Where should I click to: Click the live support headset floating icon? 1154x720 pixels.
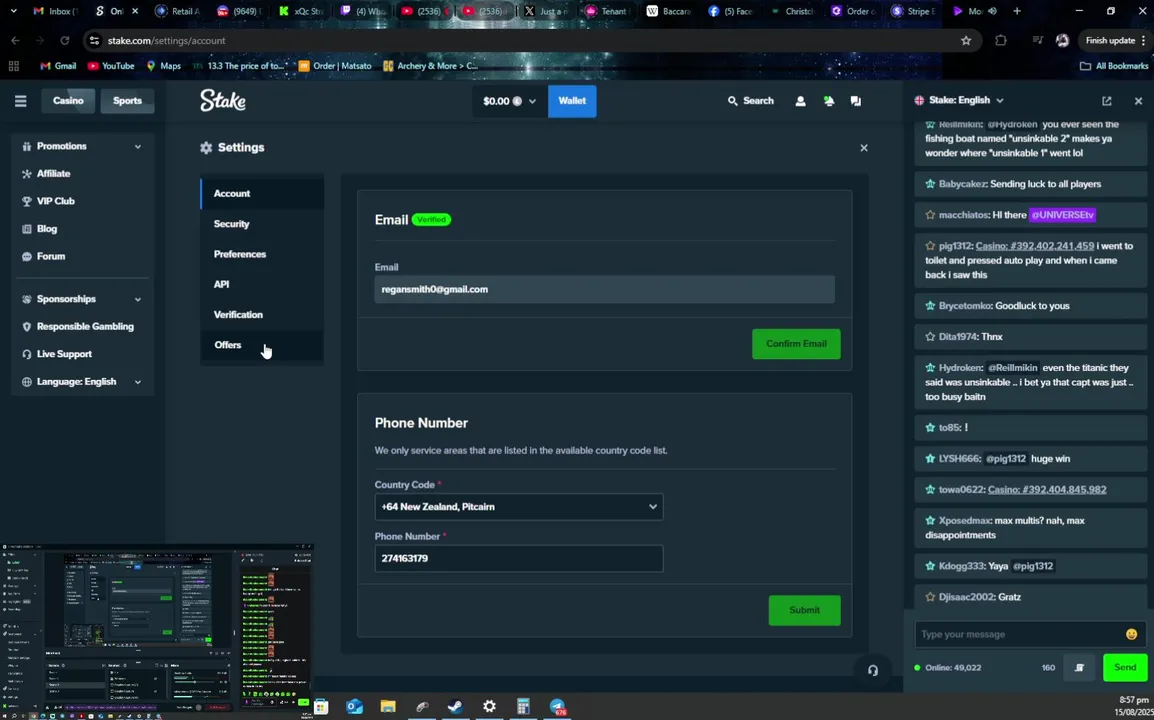(x=873, y=671)
